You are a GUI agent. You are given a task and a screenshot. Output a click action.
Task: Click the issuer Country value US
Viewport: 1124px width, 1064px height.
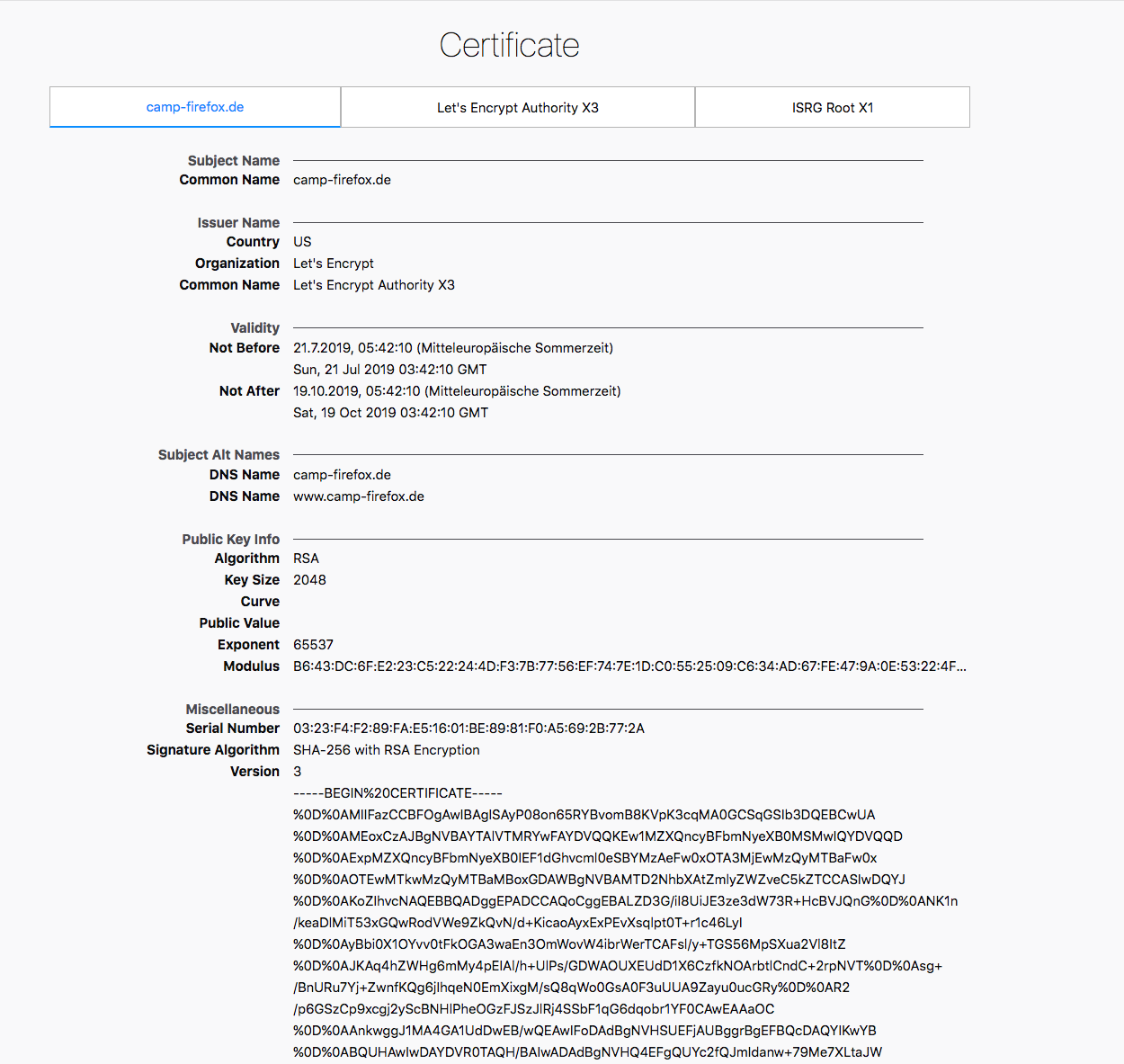pos(302,242)
